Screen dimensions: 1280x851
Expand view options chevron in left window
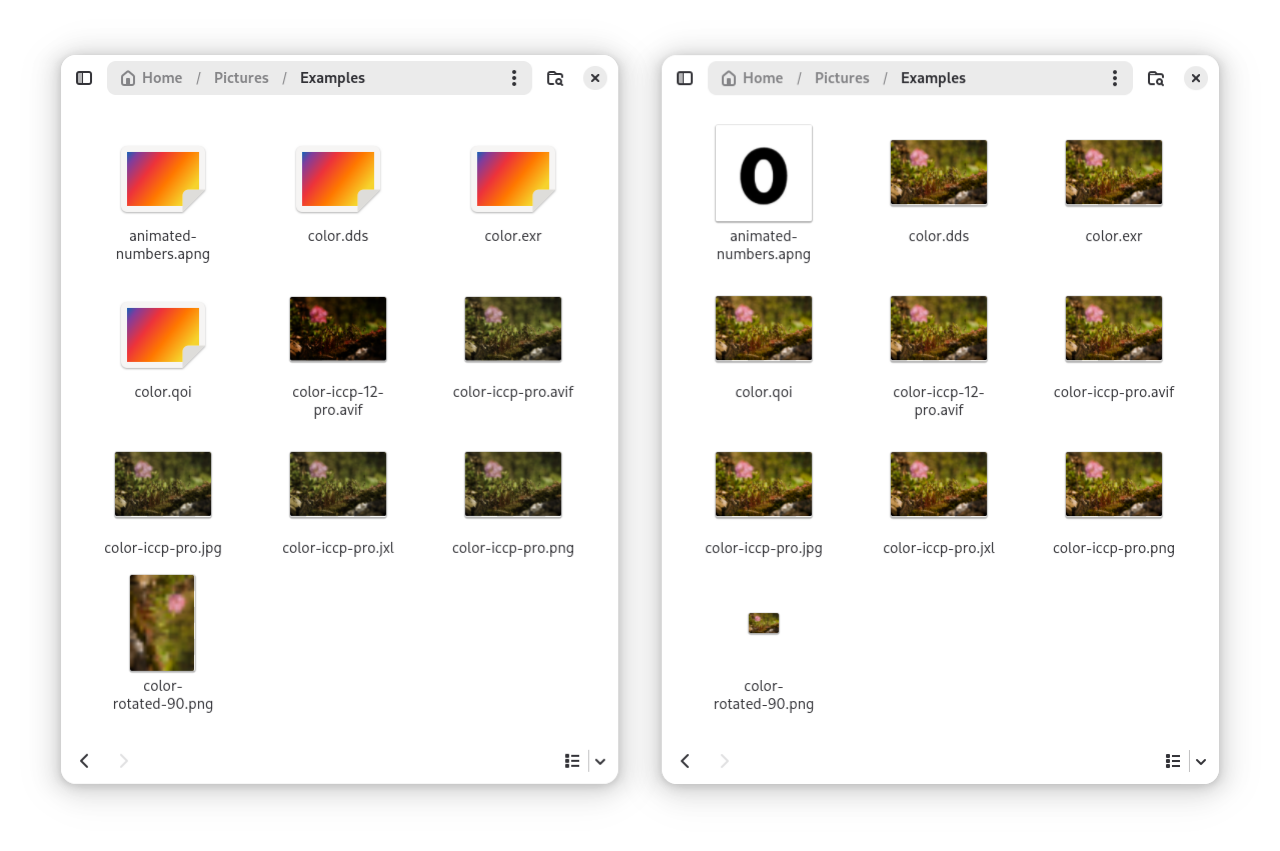600,761
